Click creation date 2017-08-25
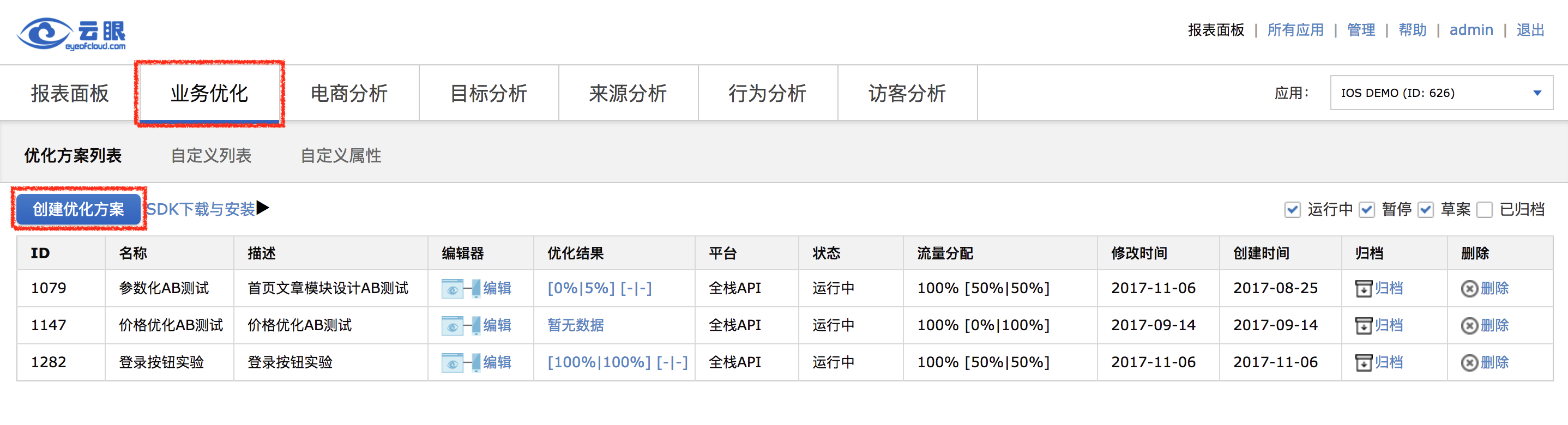Screen dimensions: 1568x425 click(1275, 289)
